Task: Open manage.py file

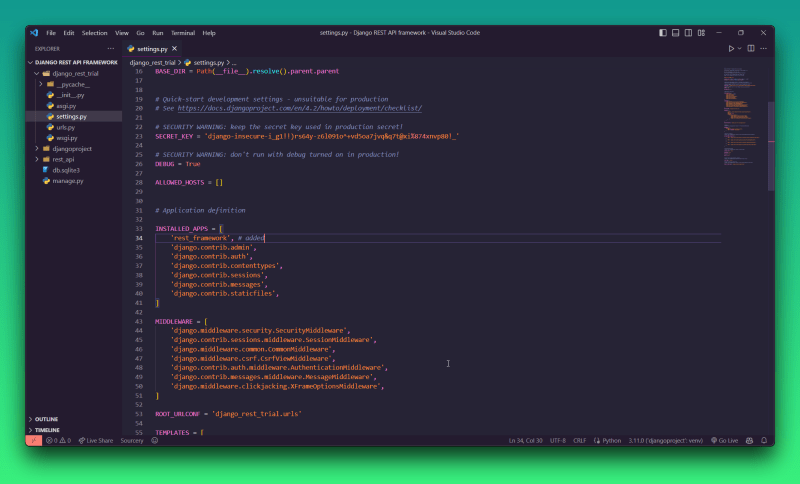Action: (73, 181)
